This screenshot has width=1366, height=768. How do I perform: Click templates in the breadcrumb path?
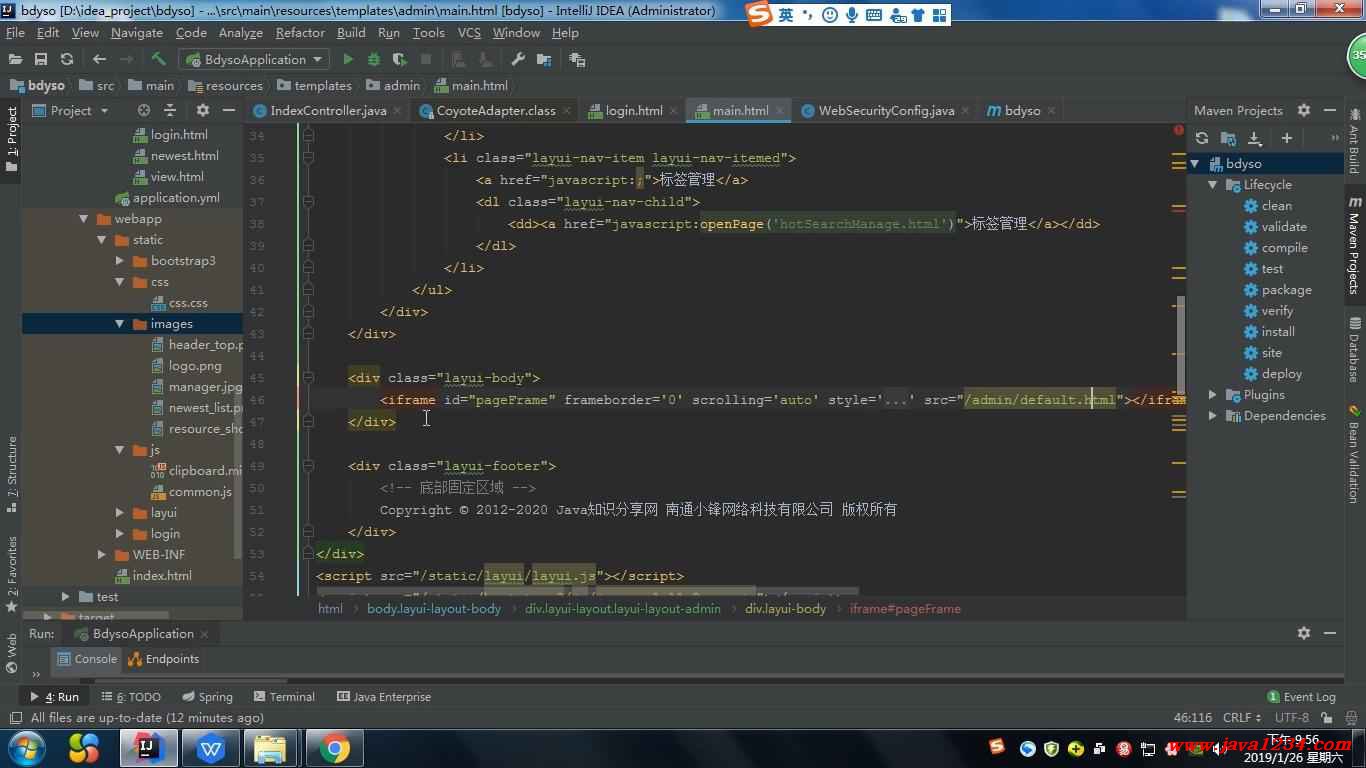tap(314, 85)
